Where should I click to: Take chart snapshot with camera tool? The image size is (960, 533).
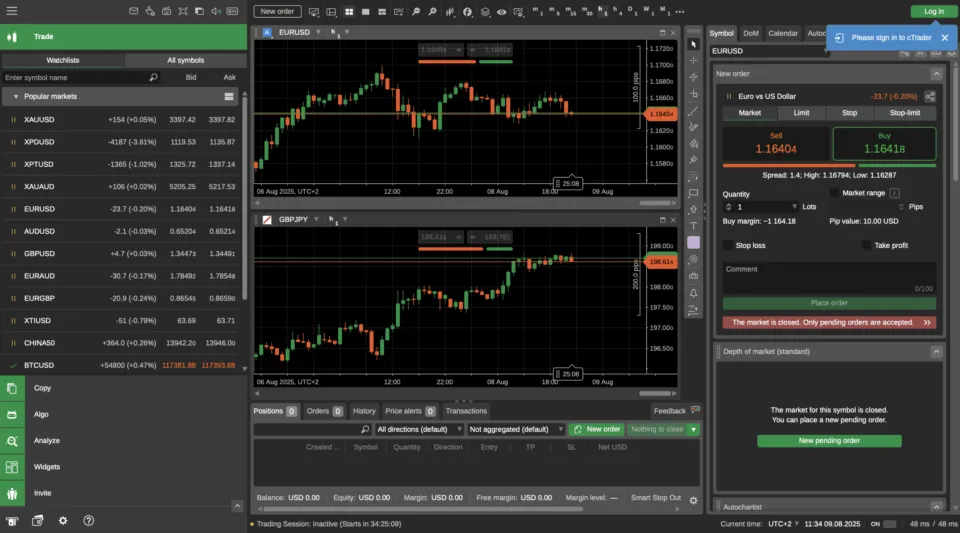pos(693,276)
